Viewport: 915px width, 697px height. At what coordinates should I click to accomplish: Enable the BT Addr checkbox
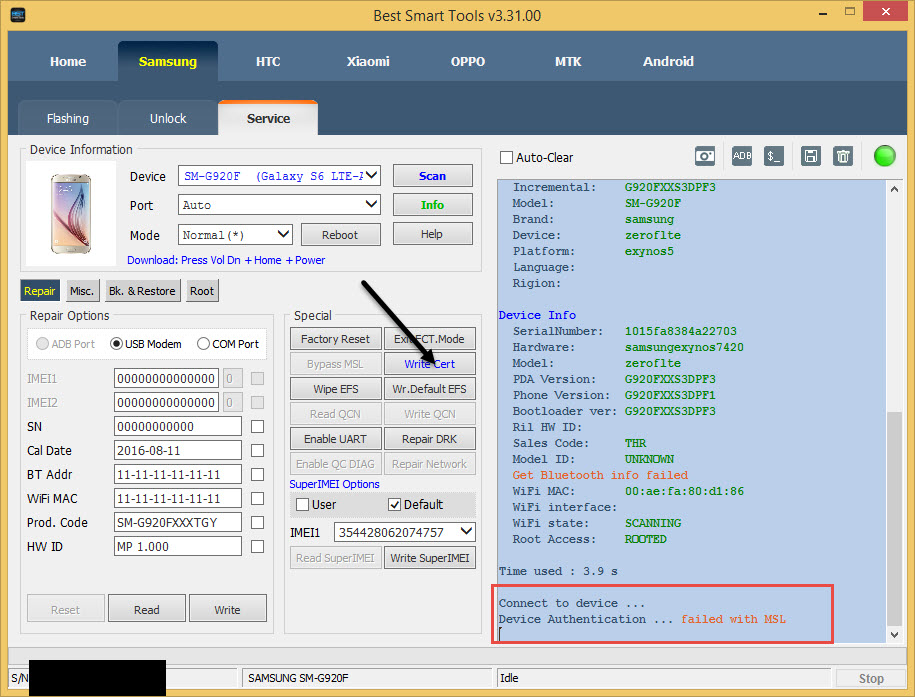click(257, 475)
